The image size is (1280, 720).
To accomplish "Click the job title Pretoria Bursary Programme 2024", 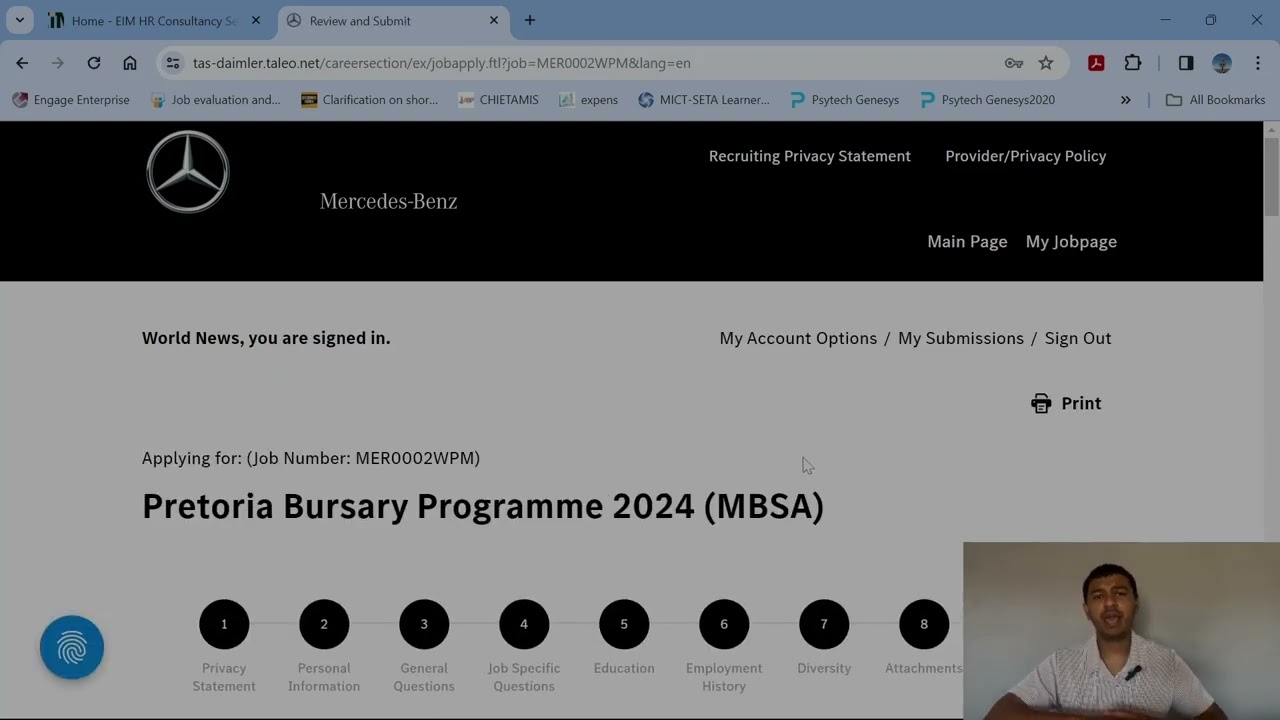I will pyautogui.click(x=483, y=506).
